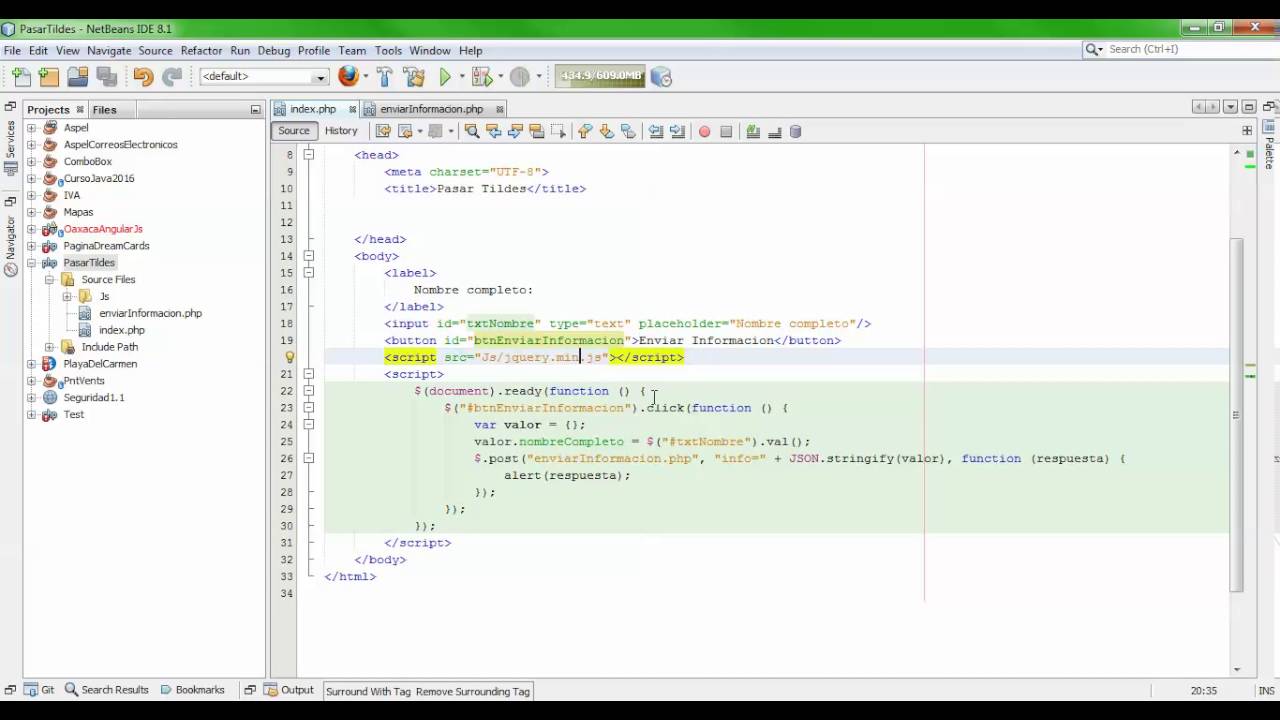Click light bulb hint on line 20
The image size is (1280, 720).
(290, 357)
